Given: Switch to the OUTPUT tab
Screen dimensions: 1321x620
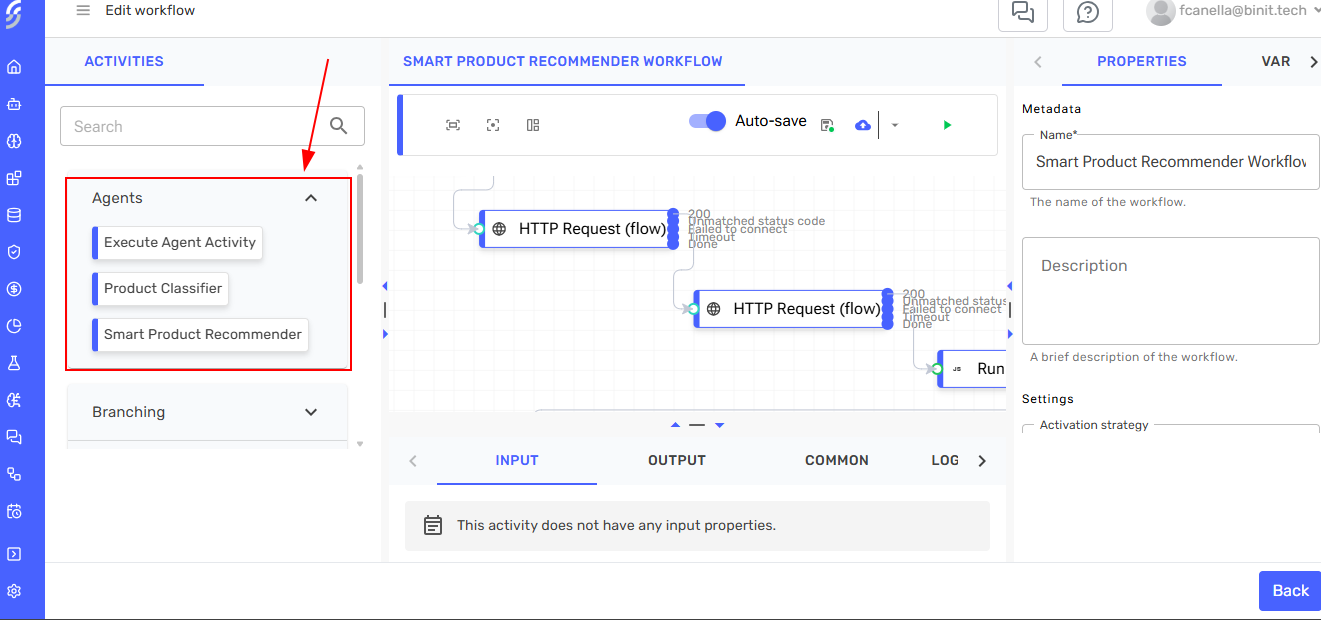Looking at the screenshot, I should (677, 460).
